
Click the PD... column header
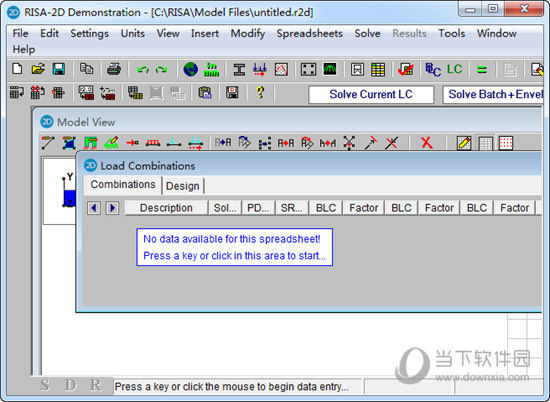click(258, 208)
